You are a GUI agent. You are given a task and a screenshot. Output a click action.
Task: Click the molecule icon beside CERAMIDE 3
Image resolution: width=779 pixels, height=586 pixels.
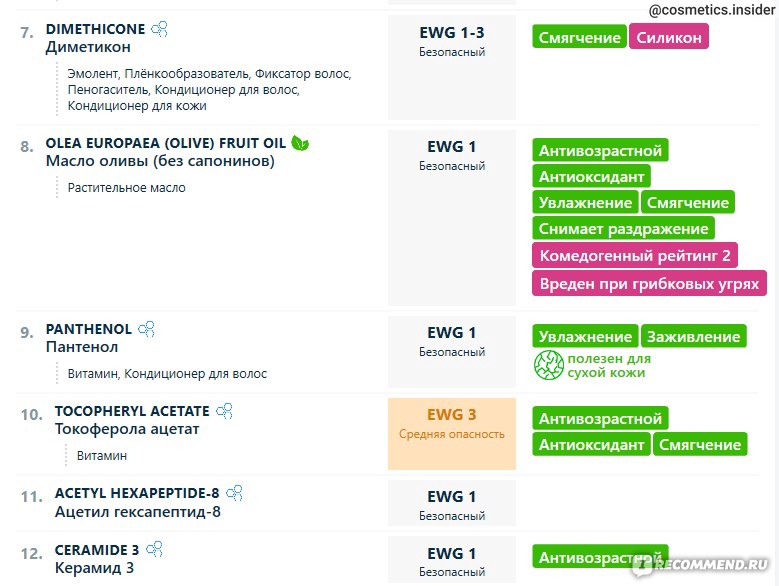[x=155, y=549]
